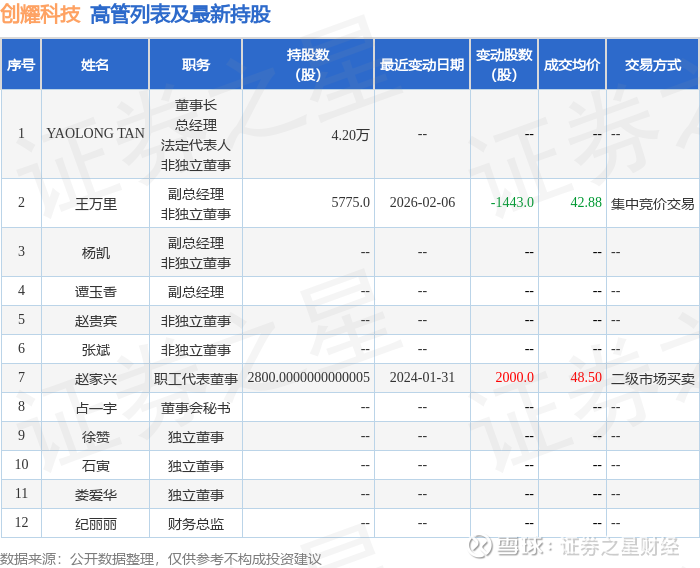Select the name 王万里
700x568 pixels.
tap(96, 204)
